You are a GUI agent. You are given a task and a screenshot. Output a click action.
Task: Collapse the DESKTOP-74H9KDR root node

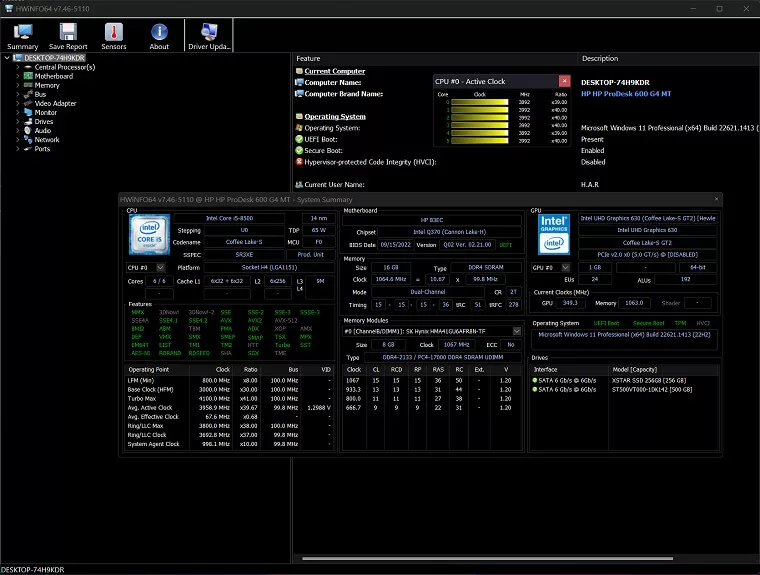[x=7, y=58]
